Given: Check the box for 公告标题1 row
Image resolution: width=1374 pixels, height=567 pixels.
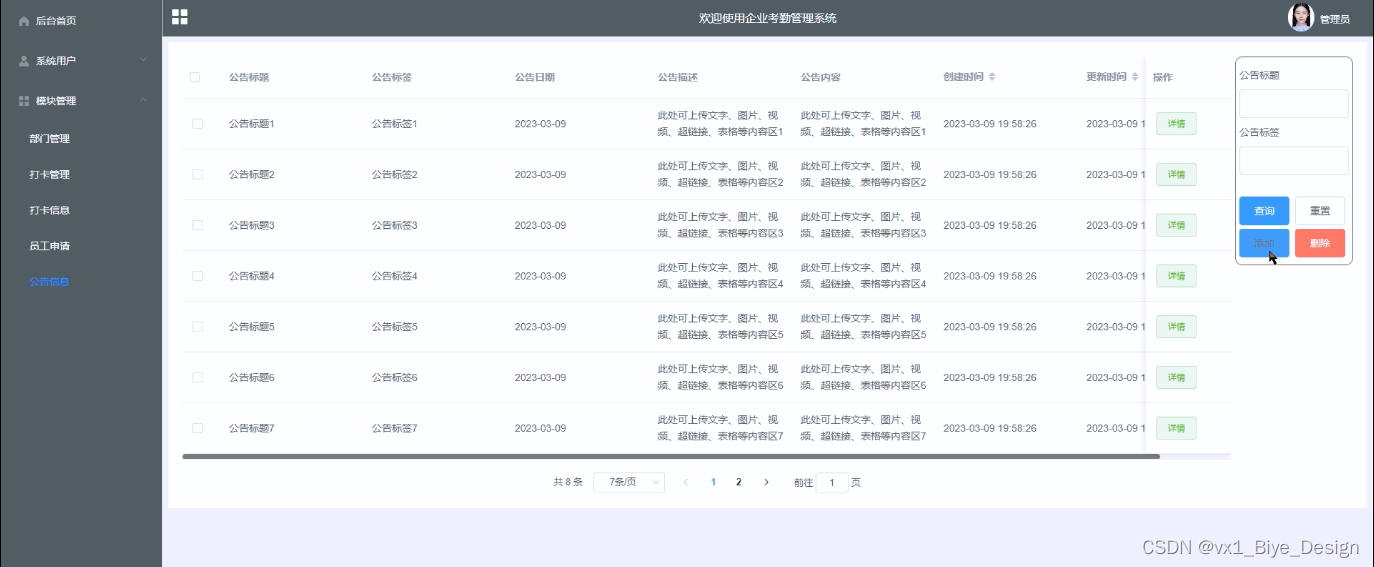Looking at the screenshot, I should pos(197,124).
